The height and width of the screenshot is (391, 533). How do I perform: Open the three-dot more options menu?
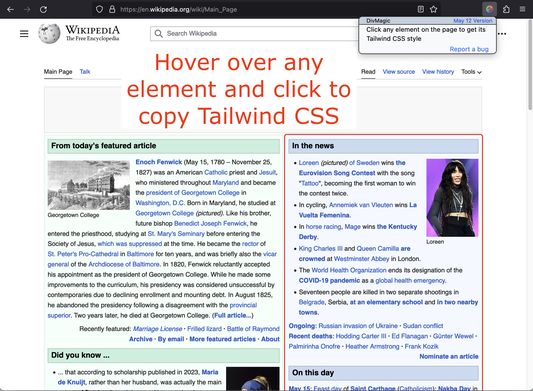pos(502,34)
